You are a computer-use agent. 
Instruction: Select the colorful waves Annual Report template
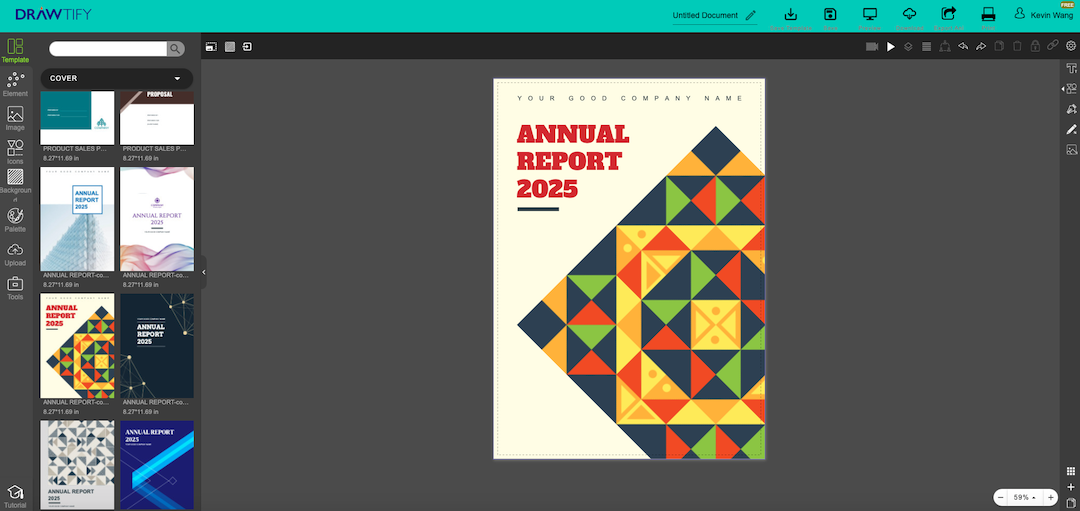pos(157,219)
